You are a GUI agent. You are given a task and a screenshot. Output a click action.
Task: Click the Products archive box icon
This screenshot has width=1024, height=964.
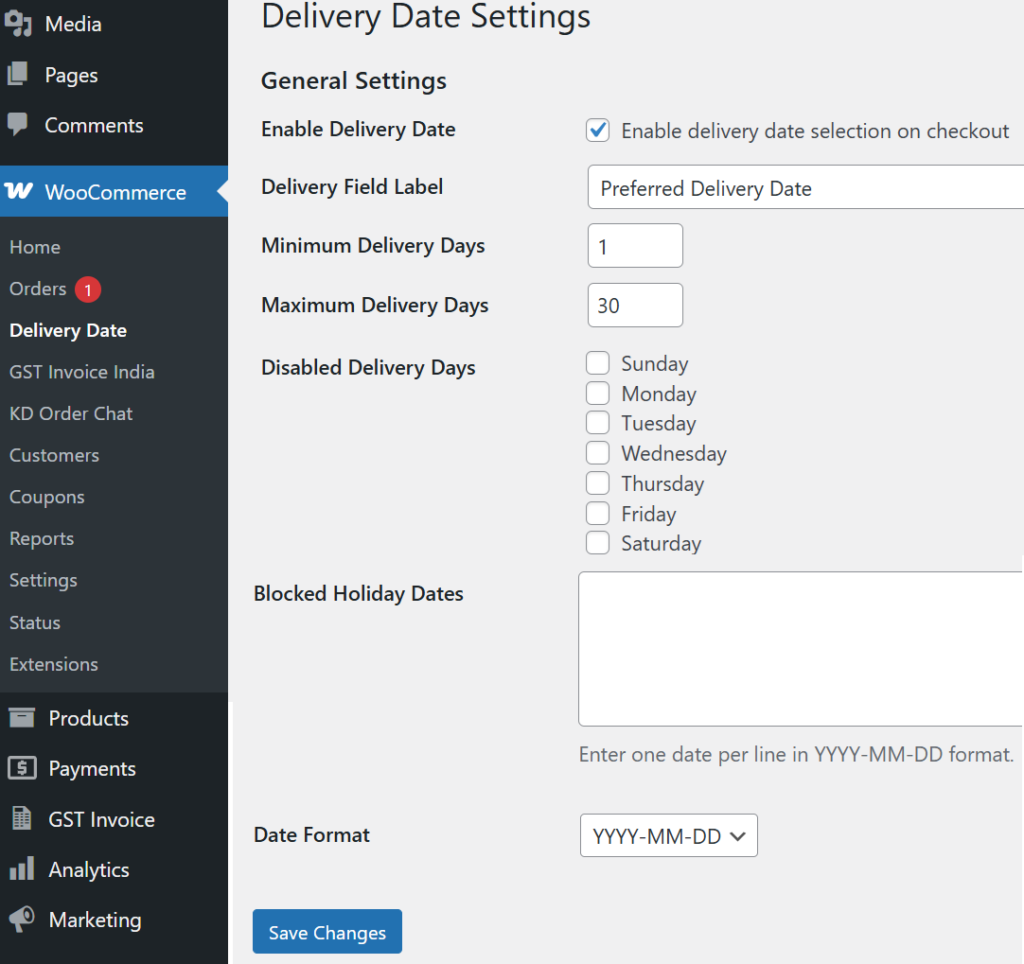[22, 717]
